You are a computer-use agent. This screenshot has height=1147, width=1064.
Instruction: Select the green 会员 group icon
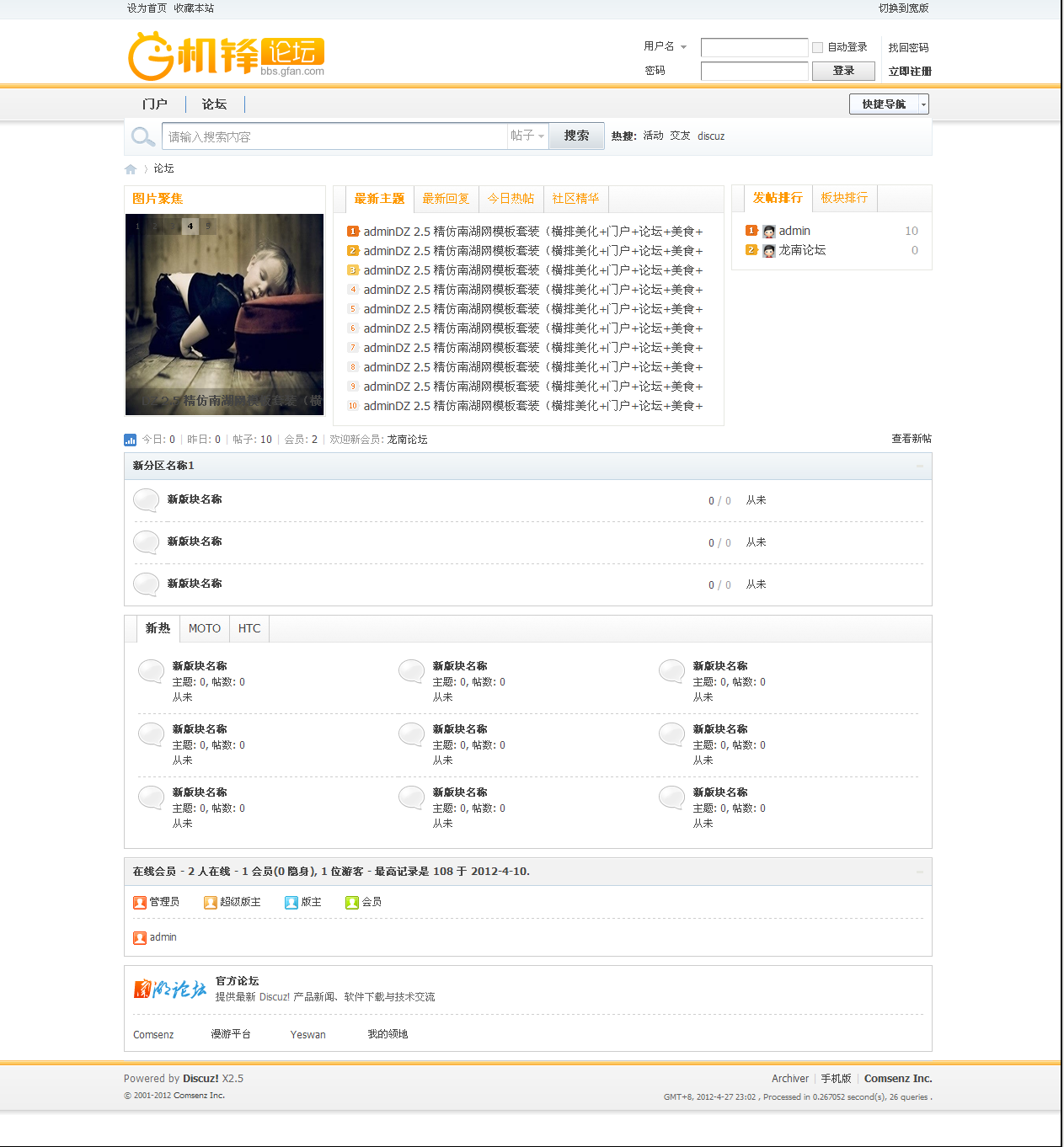click(x=351, y=902)
